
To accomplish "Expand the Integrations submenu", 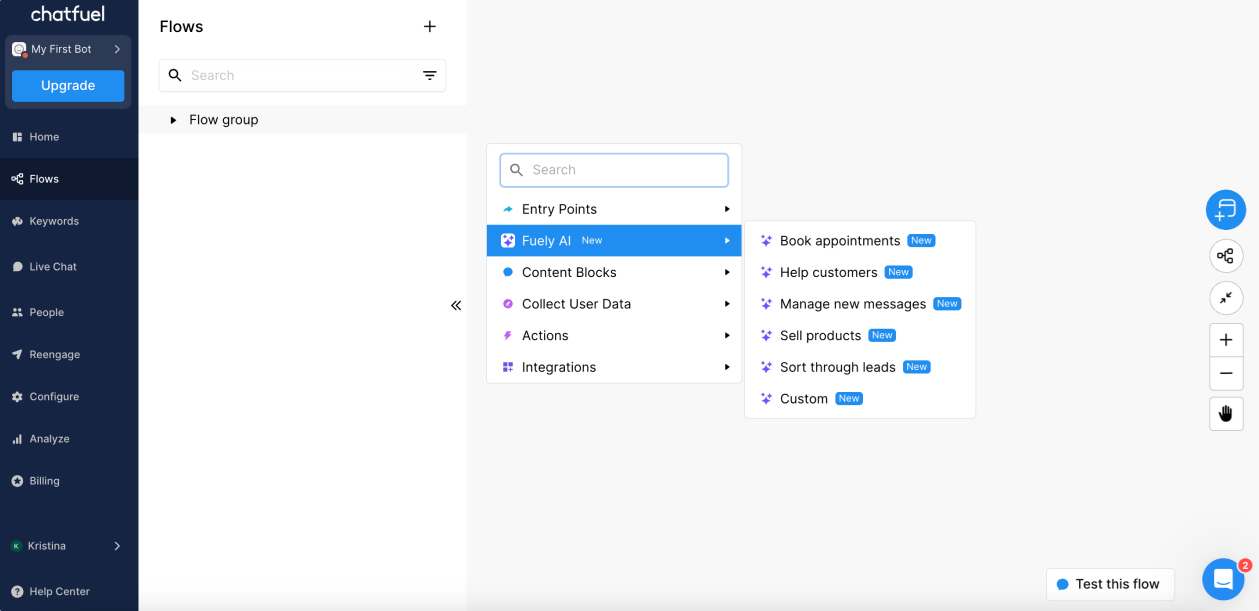I will pos(614,367).
